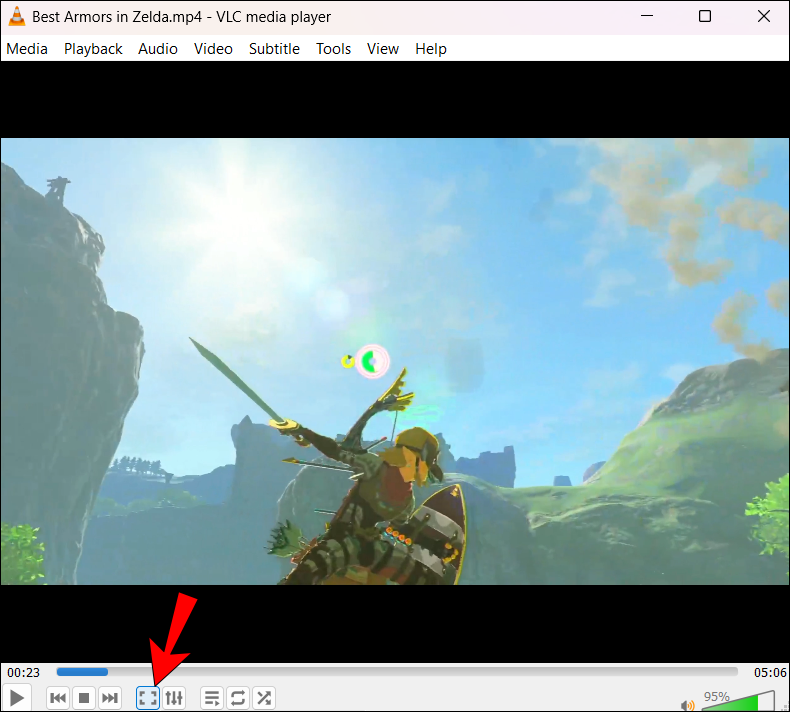Open the Media menu
Screen dimensions: 790x712
[x=27, y=49]
